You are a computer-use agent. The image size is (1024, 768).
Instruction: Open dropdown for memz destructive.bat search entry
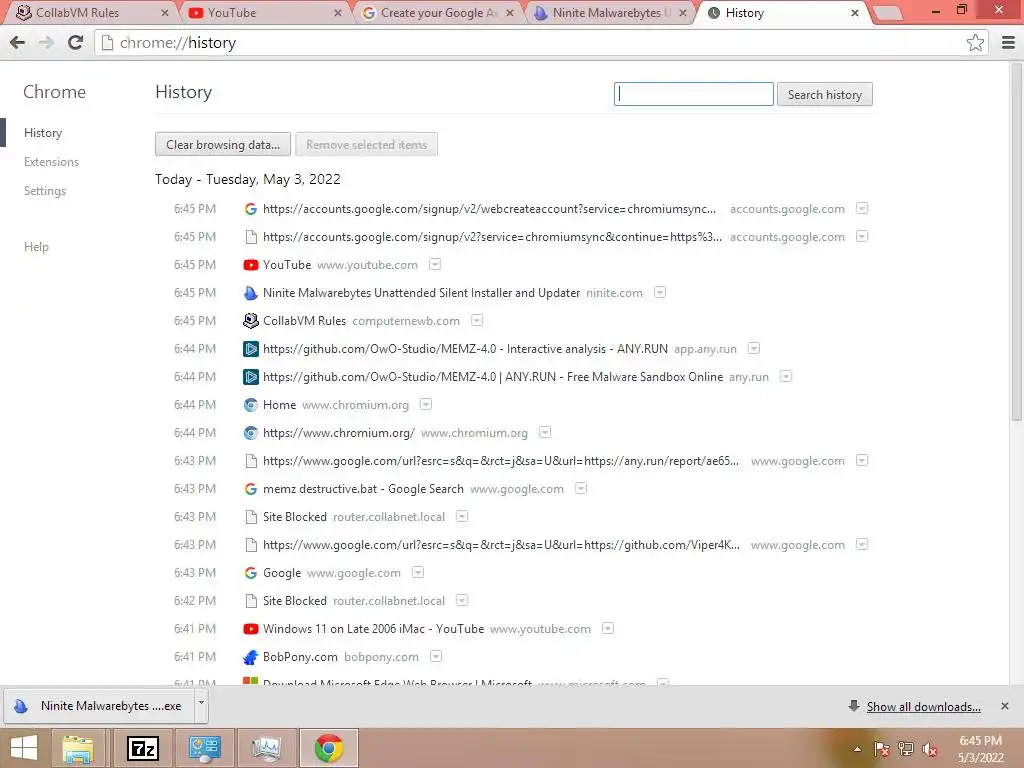581,488
